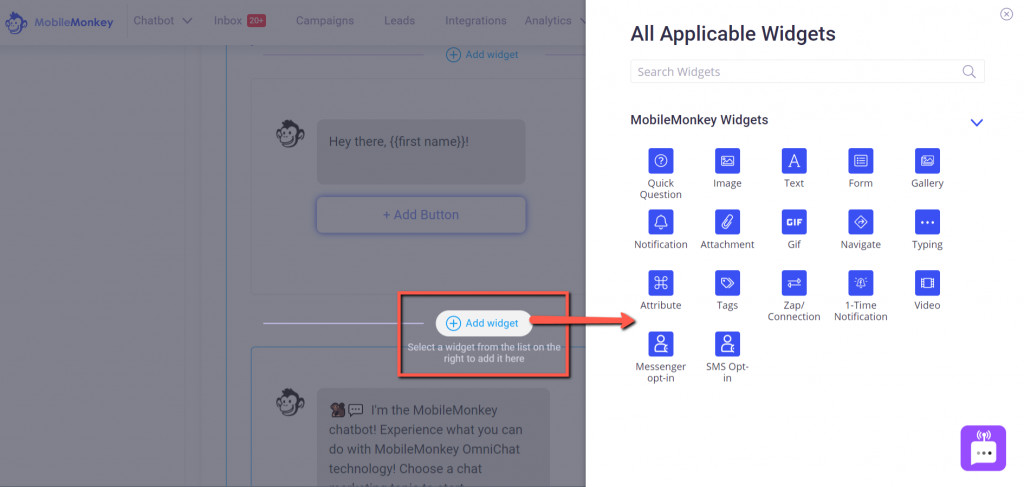Click the highlighted Add widget button
The height and width of the screenshot is (487, 1024).
pyautogui.click(x=483, y=323)
